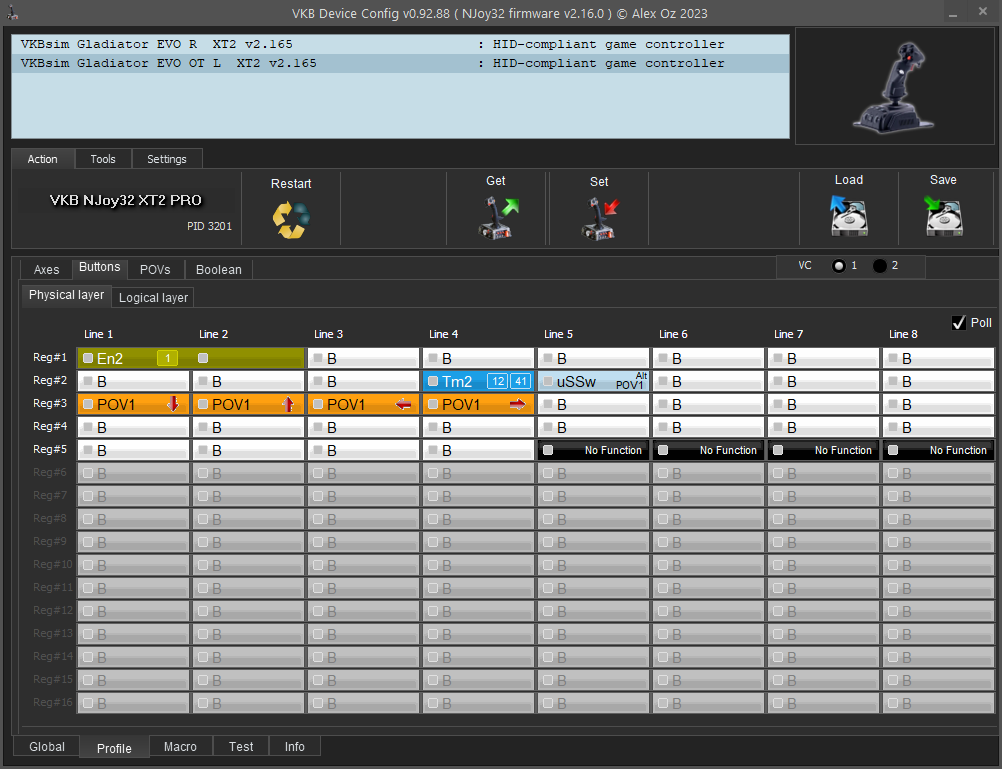Click the B cell at Reg#1 Line 3
The image size is (1002, 769).
click(x=364, y=359)
